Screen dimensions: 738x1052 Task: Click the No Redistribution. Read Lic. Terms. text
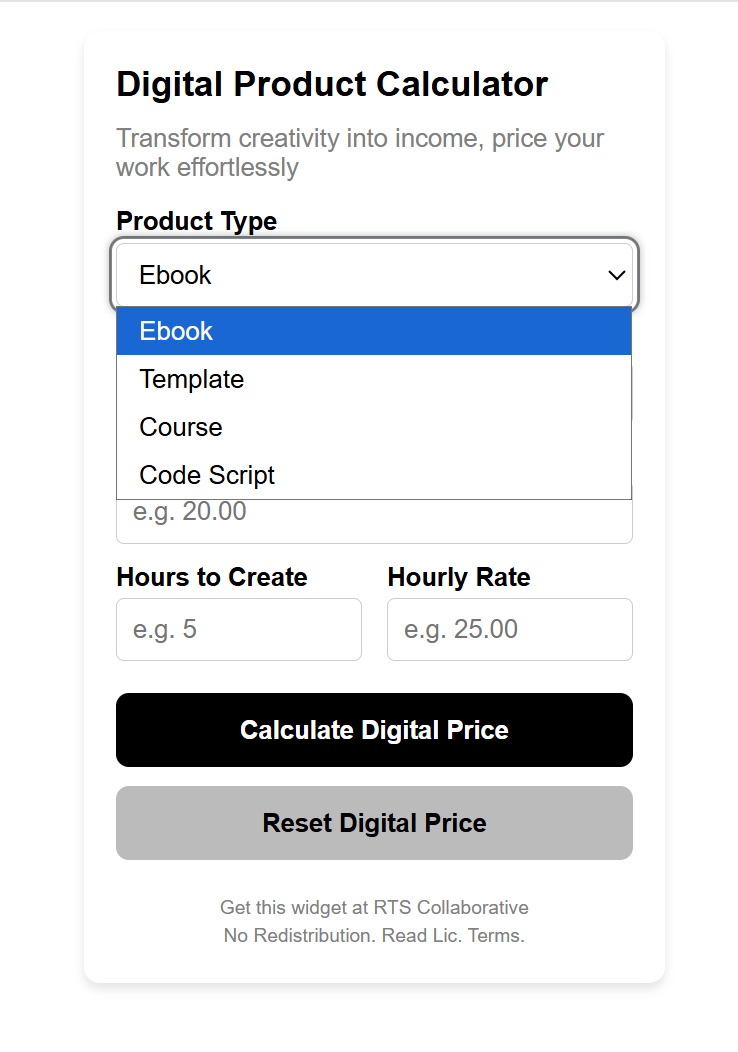374,936
